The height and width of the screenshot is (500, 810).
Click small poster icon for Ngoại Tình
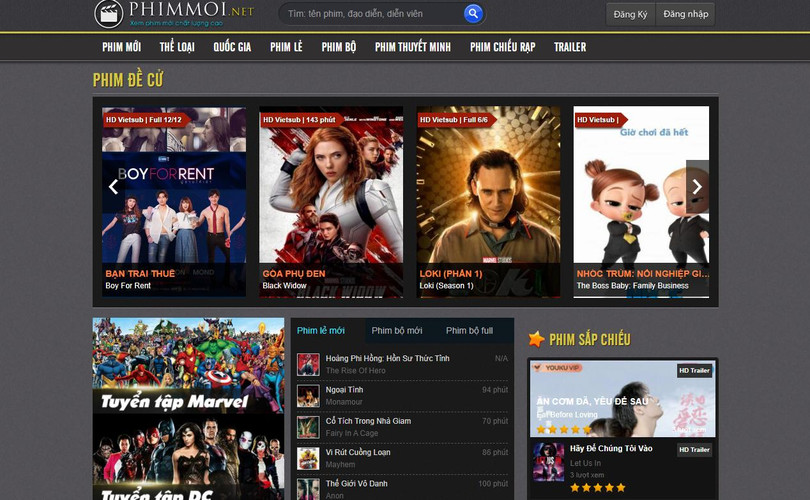tap(308, 395)
